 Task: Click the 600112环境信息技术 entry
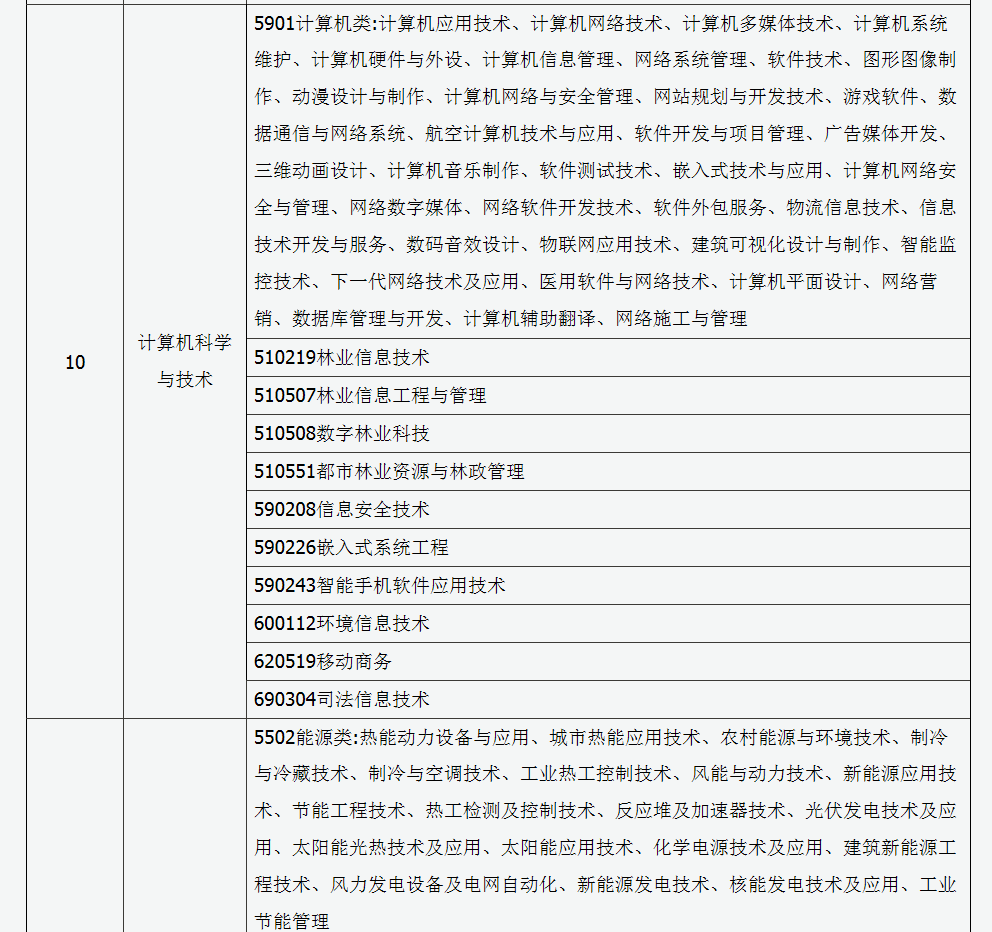coord(341,624)
